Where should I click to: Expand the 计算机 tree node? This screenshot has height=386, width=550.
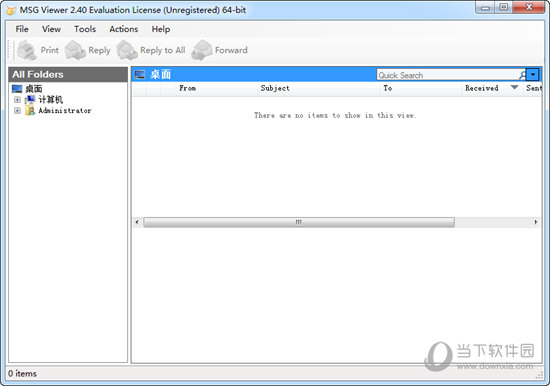pyautogui.click(x=17, y=100)
